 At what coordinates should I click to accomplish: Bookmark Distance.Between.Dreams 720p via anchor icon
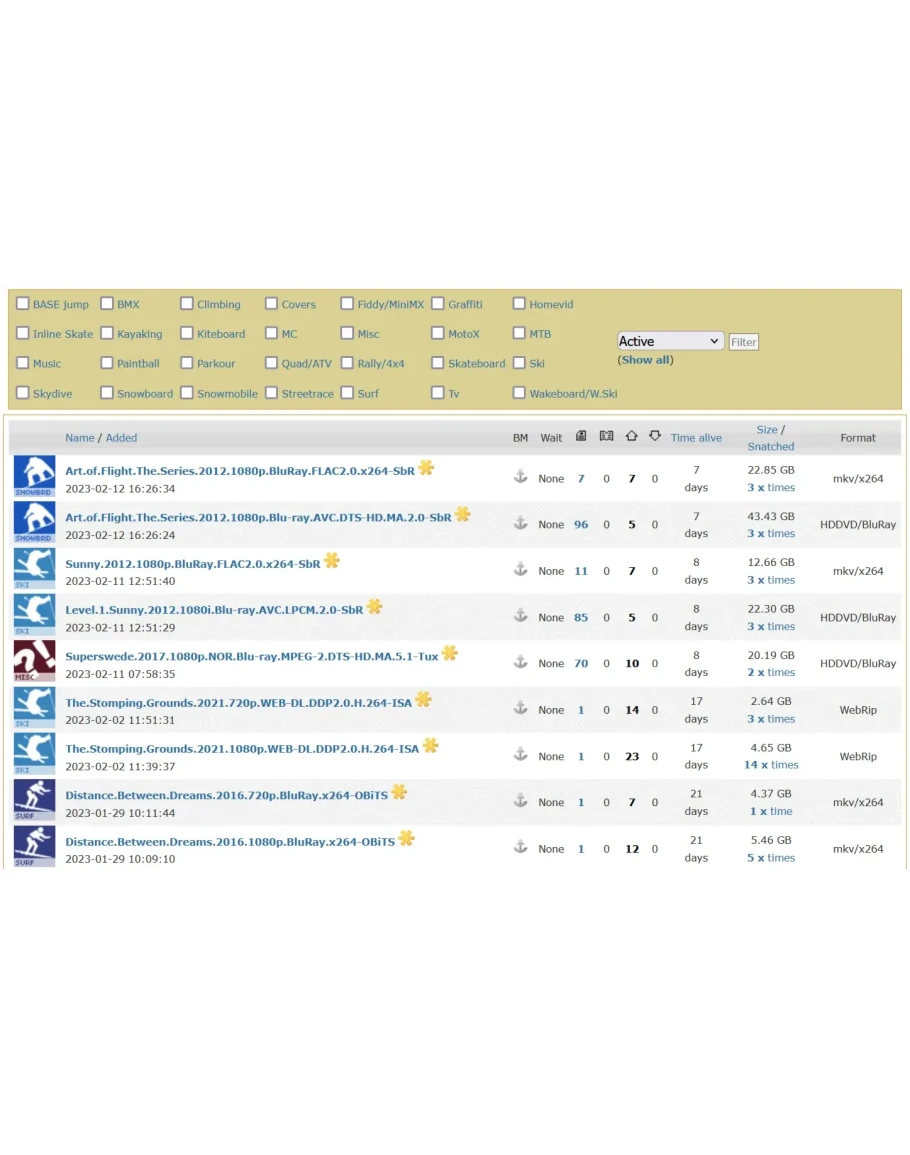(520, 801)
